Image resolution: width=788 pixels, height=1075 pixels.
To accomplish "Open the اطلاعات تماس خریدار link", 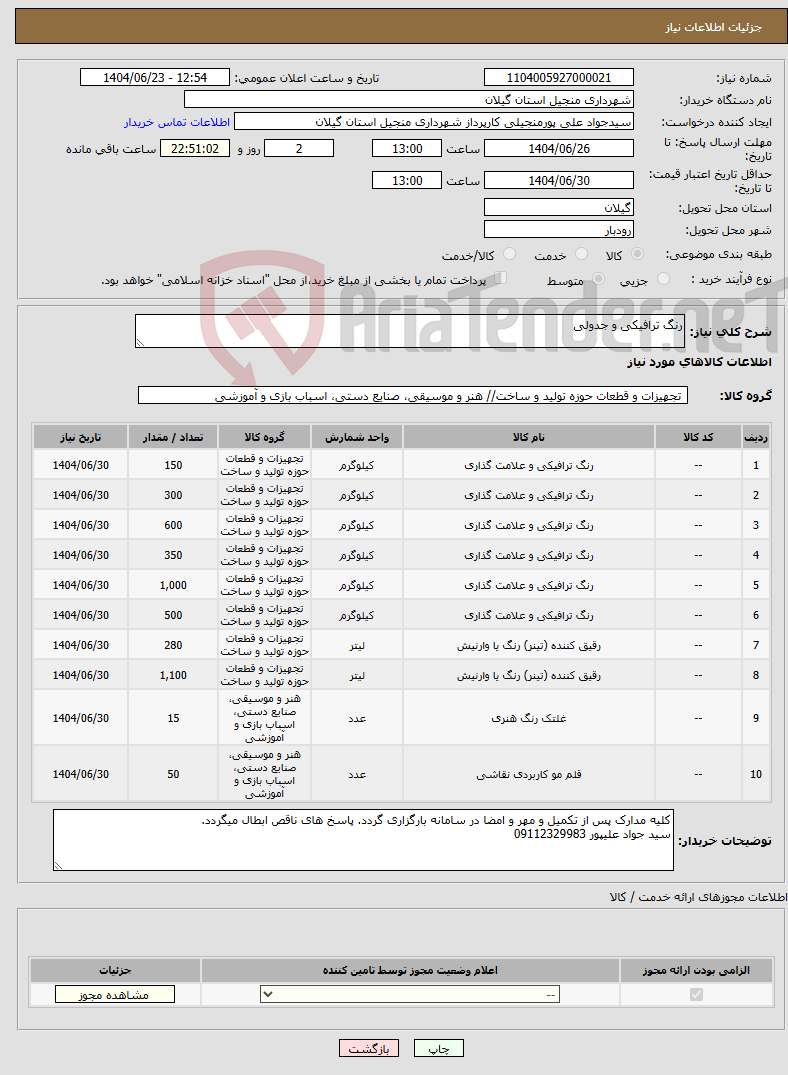I will coord(177,122).
